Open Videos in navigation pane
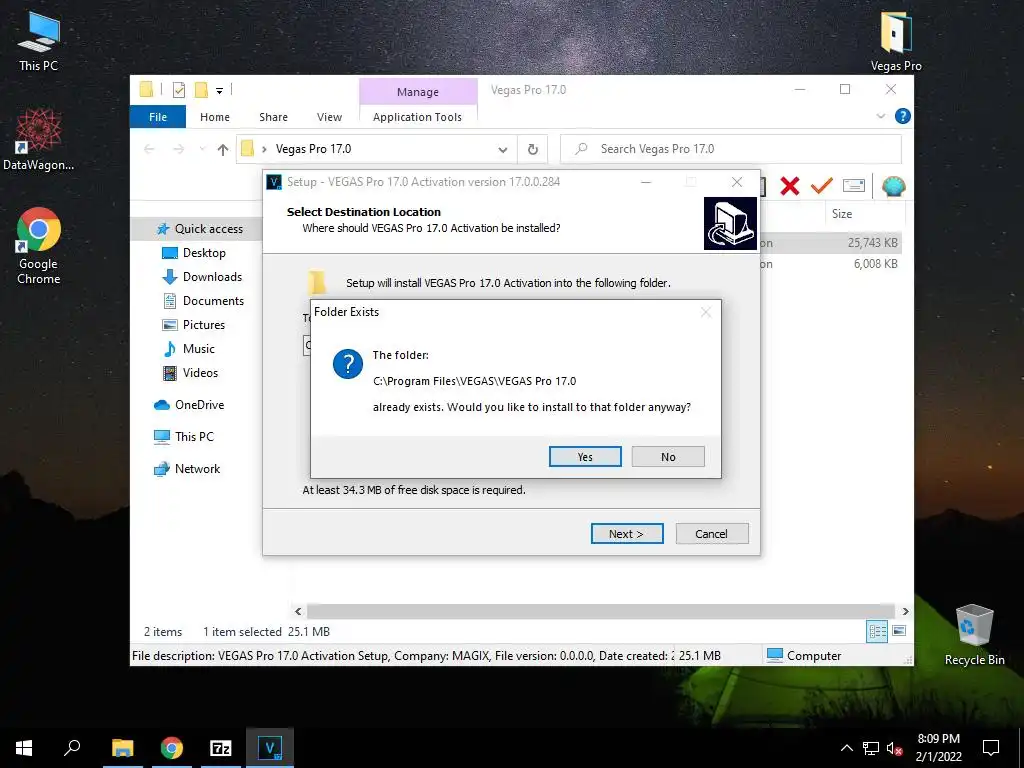 point(200,373)
